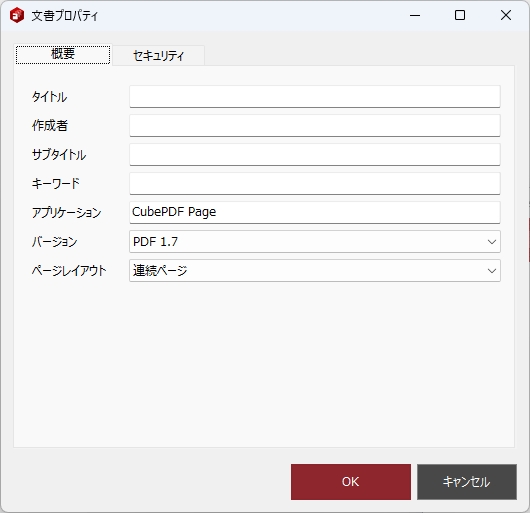The image size is (530, 513).
Task: Open the バージョン dropdown arrow
Action: pos(492,242)
